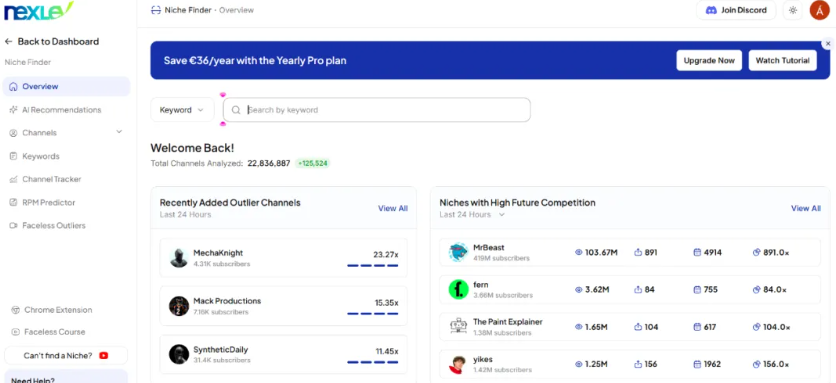Click the Mack Productions channel avatar
836x383 pixels.
point(179,306)
